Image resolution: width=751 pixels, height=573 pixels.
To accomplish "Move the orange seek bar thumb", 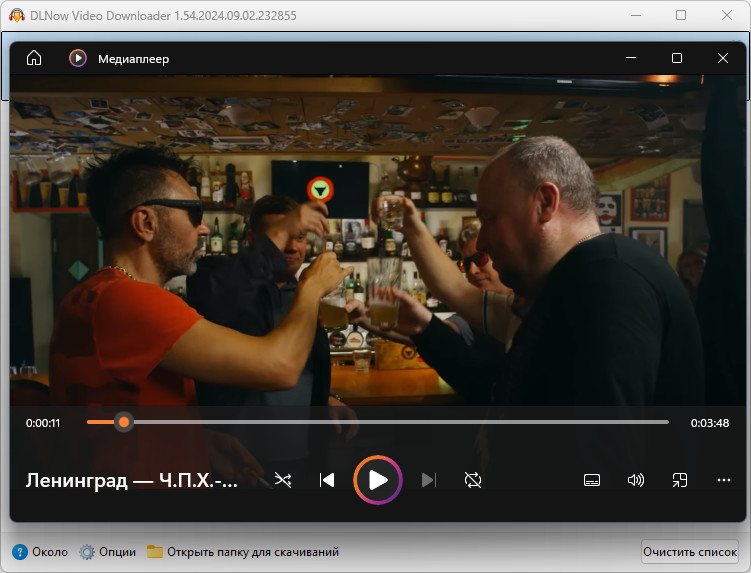I will 124,422.
